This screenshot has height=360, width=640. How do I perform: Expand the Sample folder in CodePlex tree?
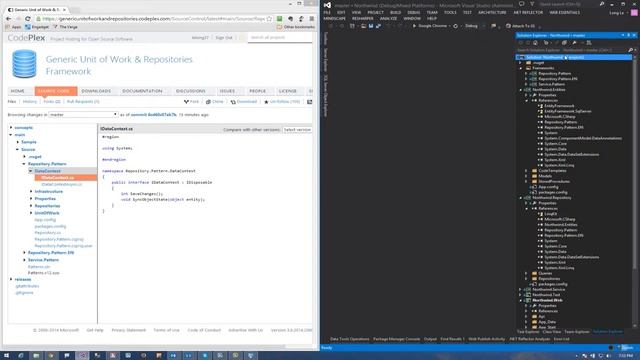[18, 142]
